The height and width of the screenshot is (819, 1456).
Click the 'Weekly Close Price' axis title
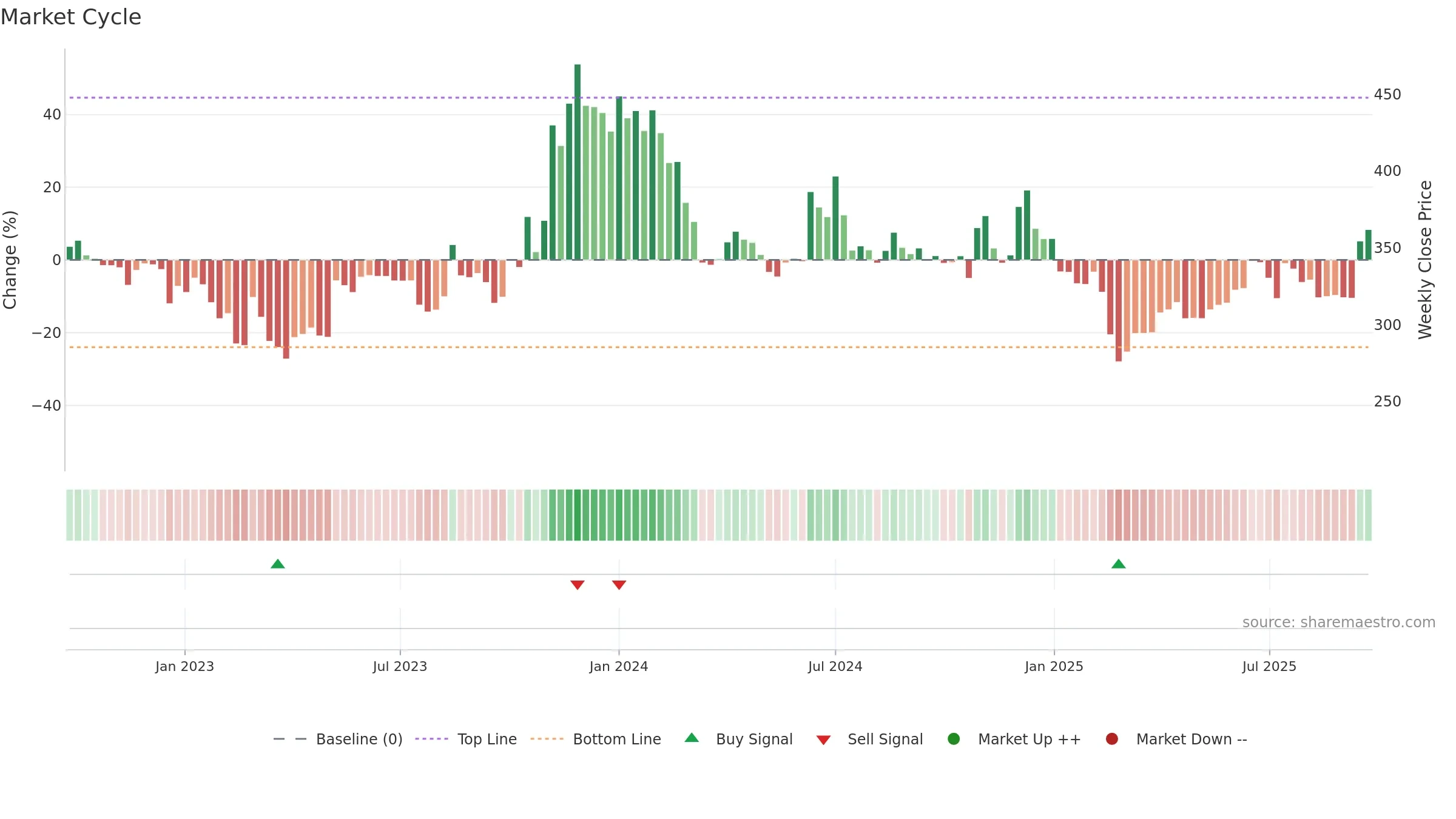1425,260
